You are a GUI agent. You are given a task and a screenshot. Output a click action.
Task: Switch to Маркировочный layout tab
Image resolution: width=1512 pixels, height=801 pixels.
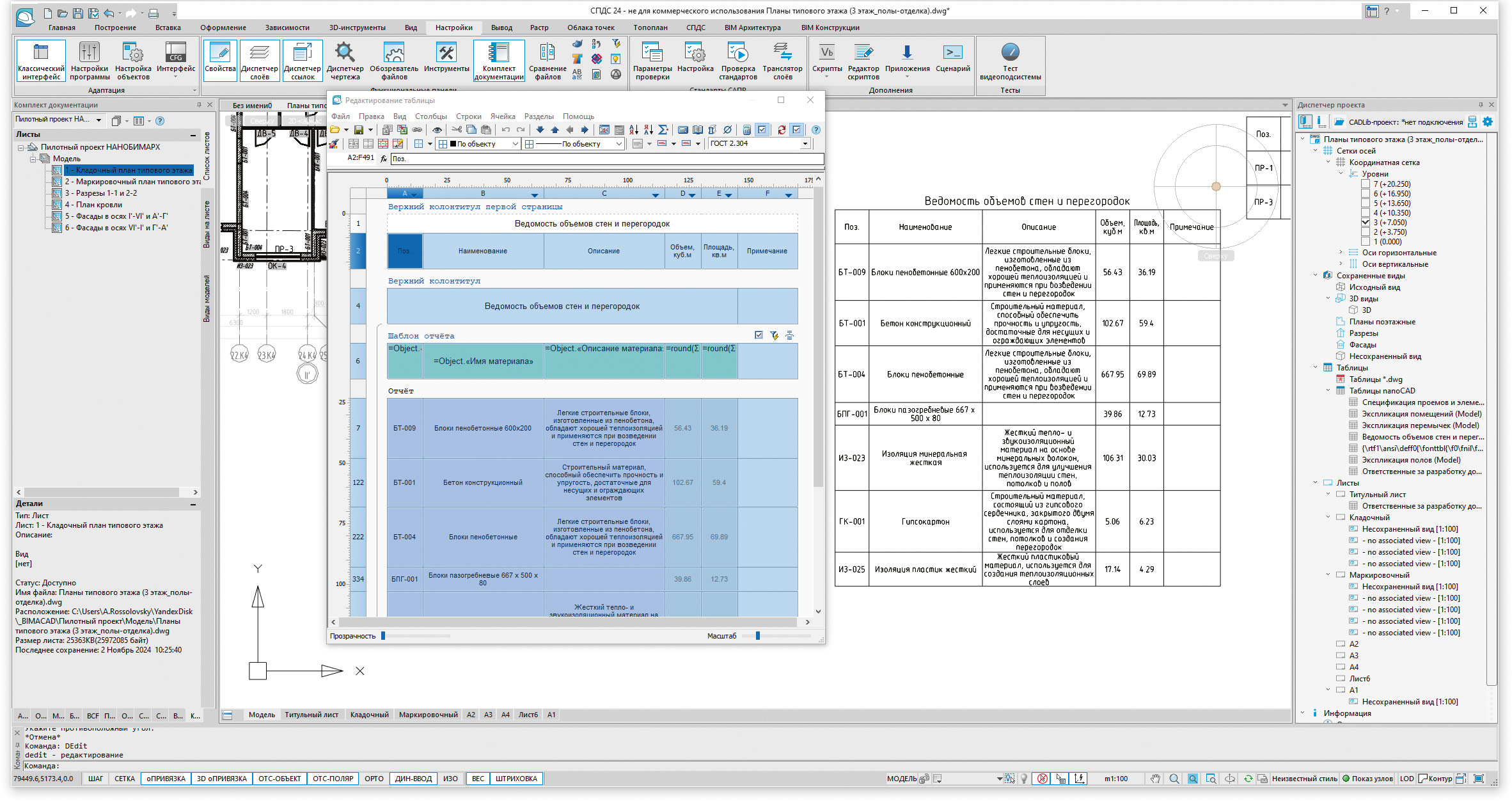(x=428, y=715)
